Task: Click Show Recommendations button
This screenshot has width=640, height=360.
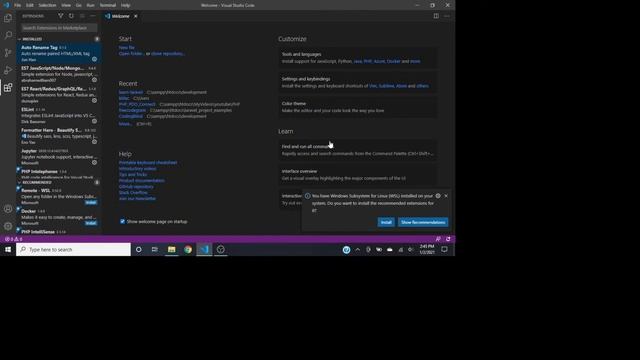Action: pyautogui.click(x=423, y=222)
